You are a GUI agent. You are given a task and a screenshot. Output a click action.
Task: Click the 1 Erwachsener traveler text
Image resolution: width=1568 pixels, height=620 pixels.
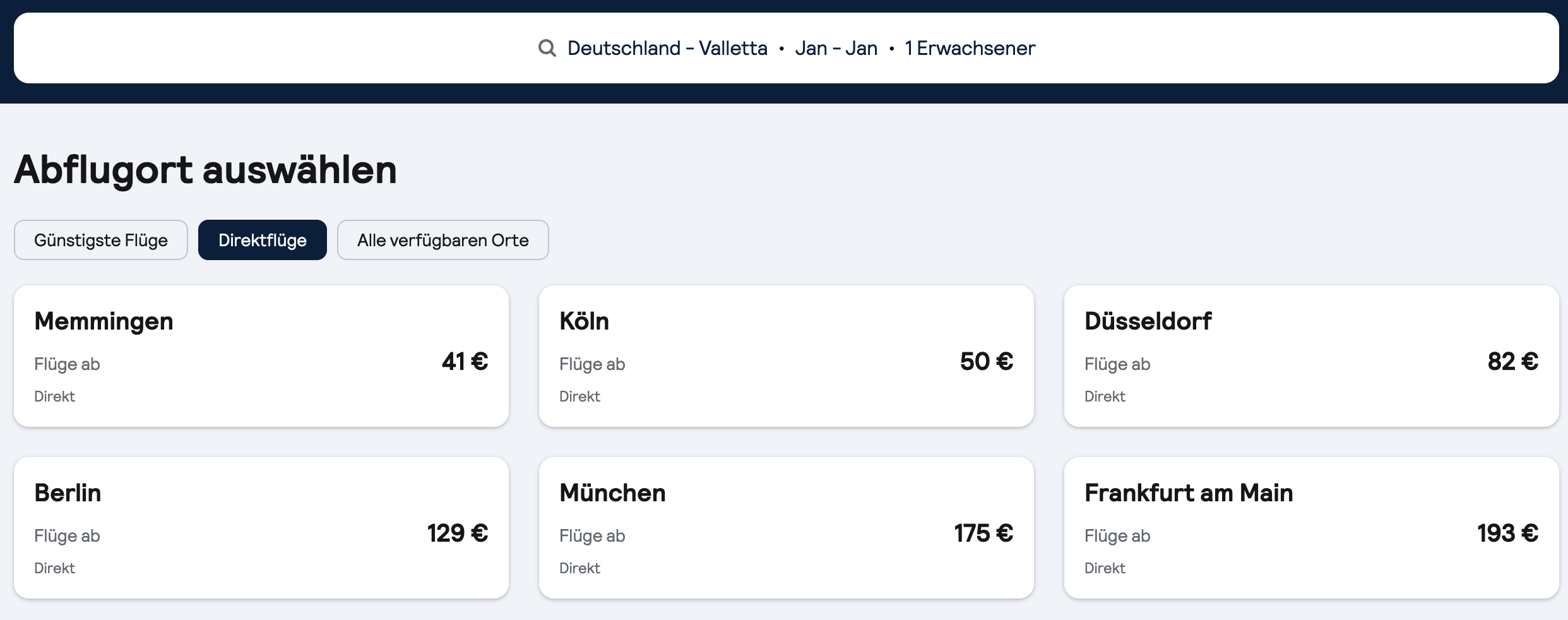click(970, 48)
